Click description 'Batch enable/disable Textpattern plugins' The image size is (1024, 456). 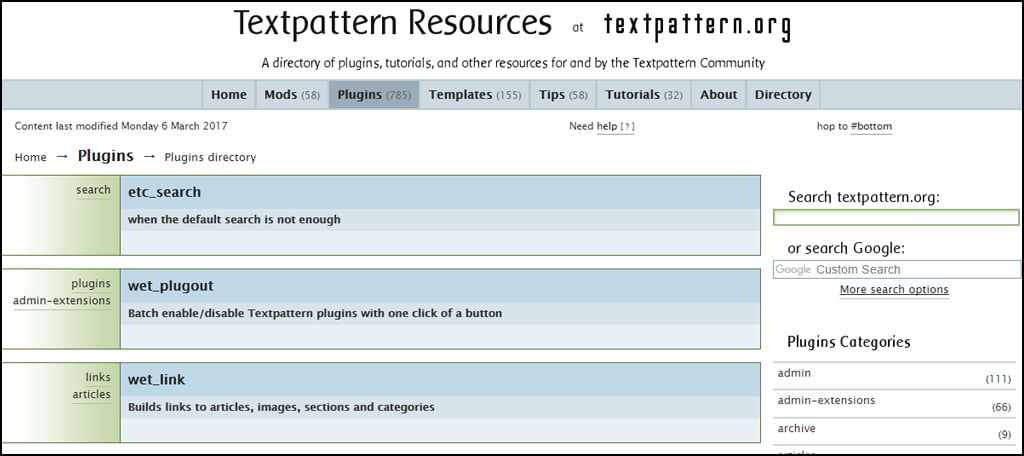coord(315,313)
